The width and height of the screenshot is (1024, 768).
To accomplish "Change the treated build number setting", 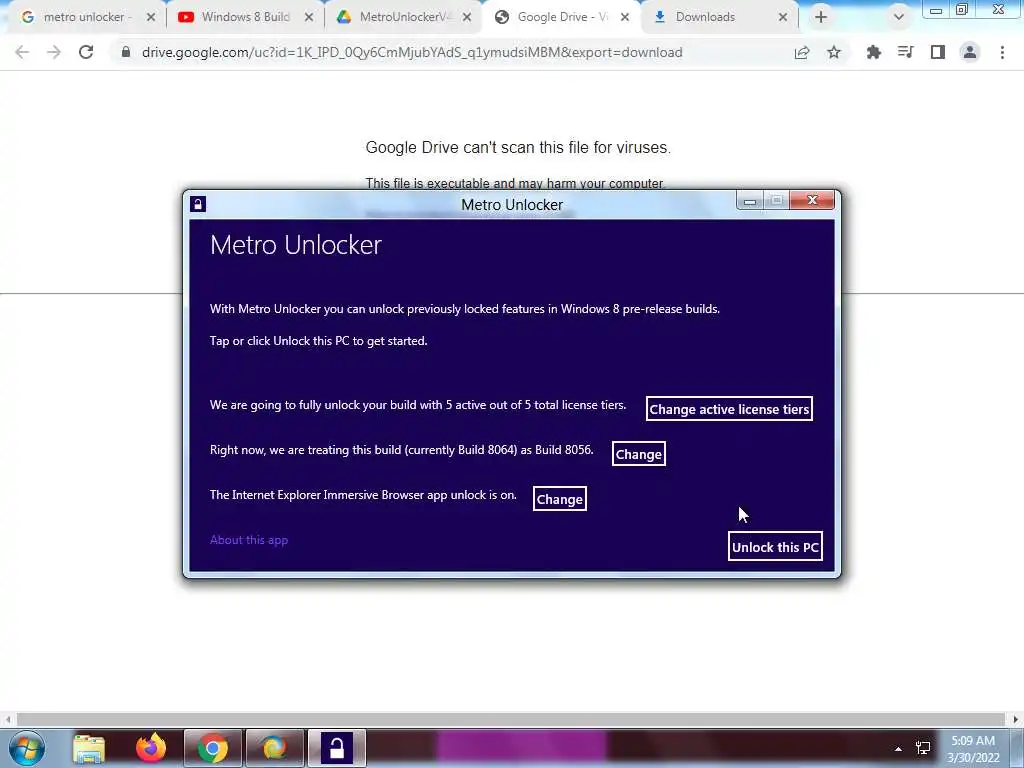I will (639, 454).
